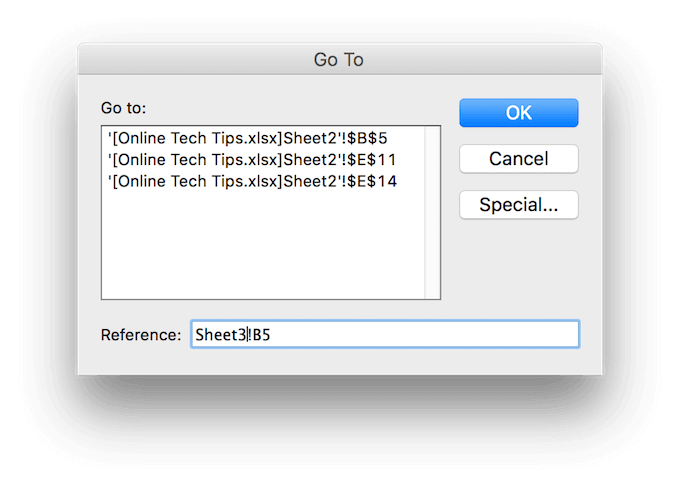Click the "Go to:" label
This screenshot has width=680, height=487.
123,106
